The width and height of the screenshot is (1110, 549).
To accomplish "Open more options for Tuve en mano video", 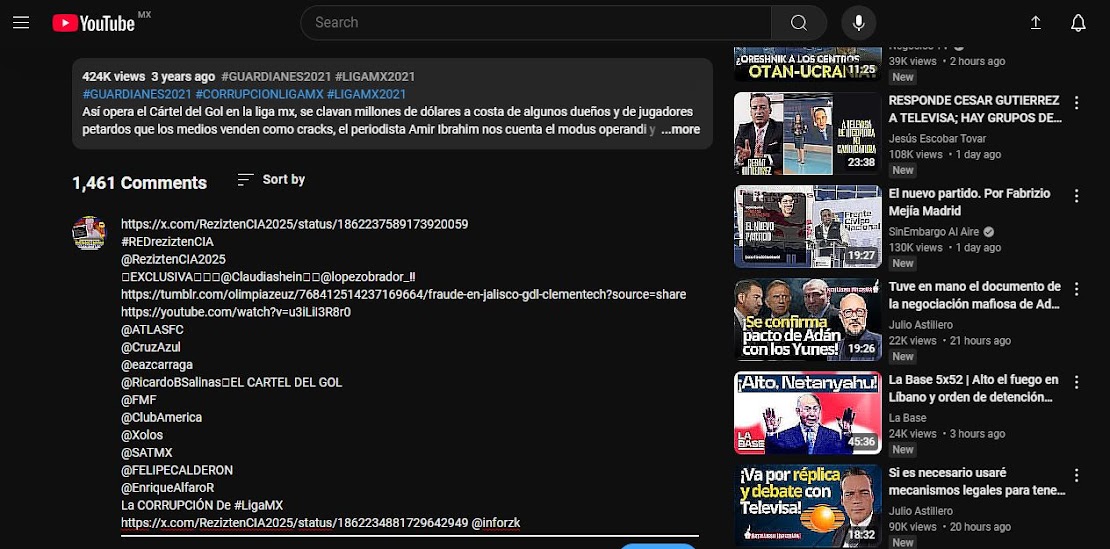I will click(1077, 289).
